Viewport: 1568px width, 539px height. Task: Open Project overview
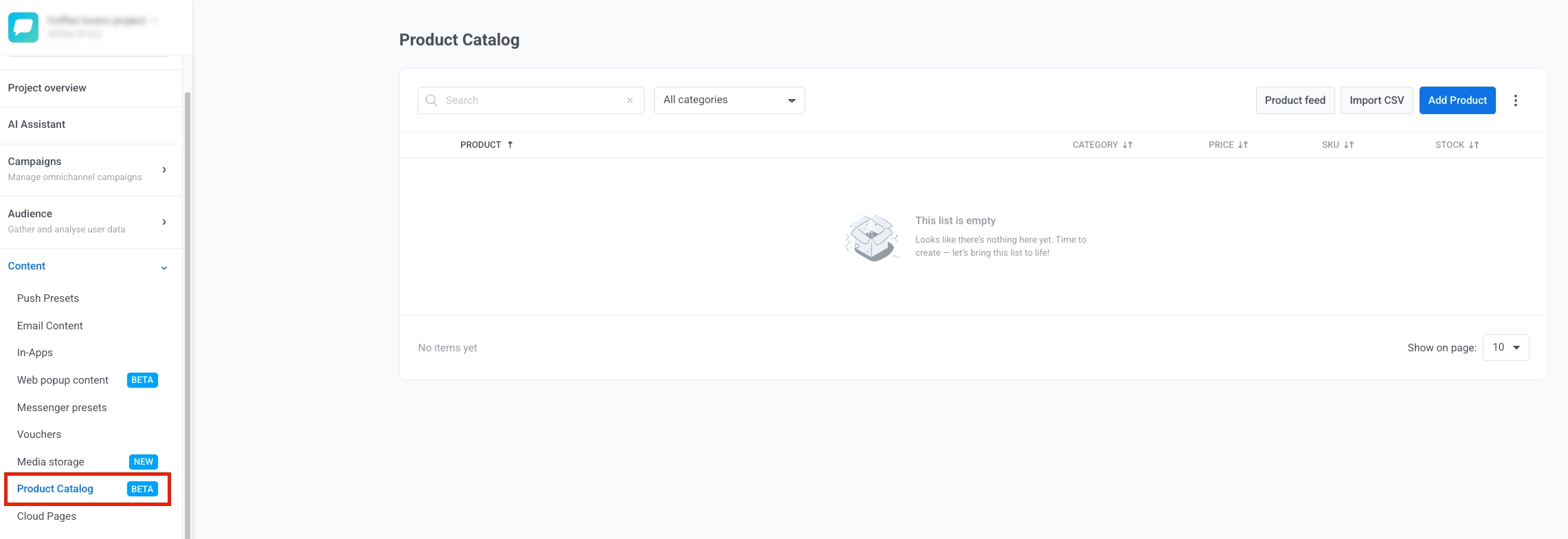click(x=47, y=88)
